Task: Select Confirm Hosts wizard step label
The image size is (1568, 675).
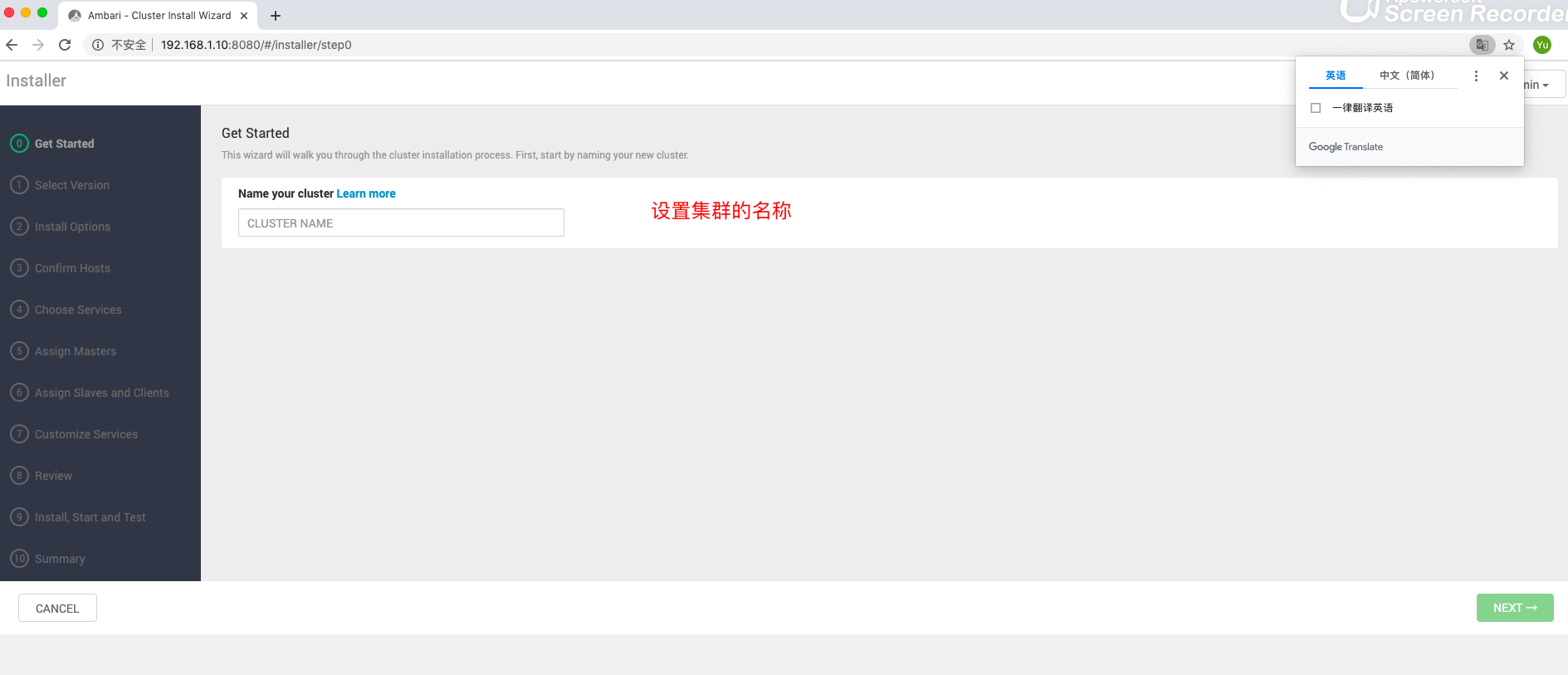Action: coord(72,268)
